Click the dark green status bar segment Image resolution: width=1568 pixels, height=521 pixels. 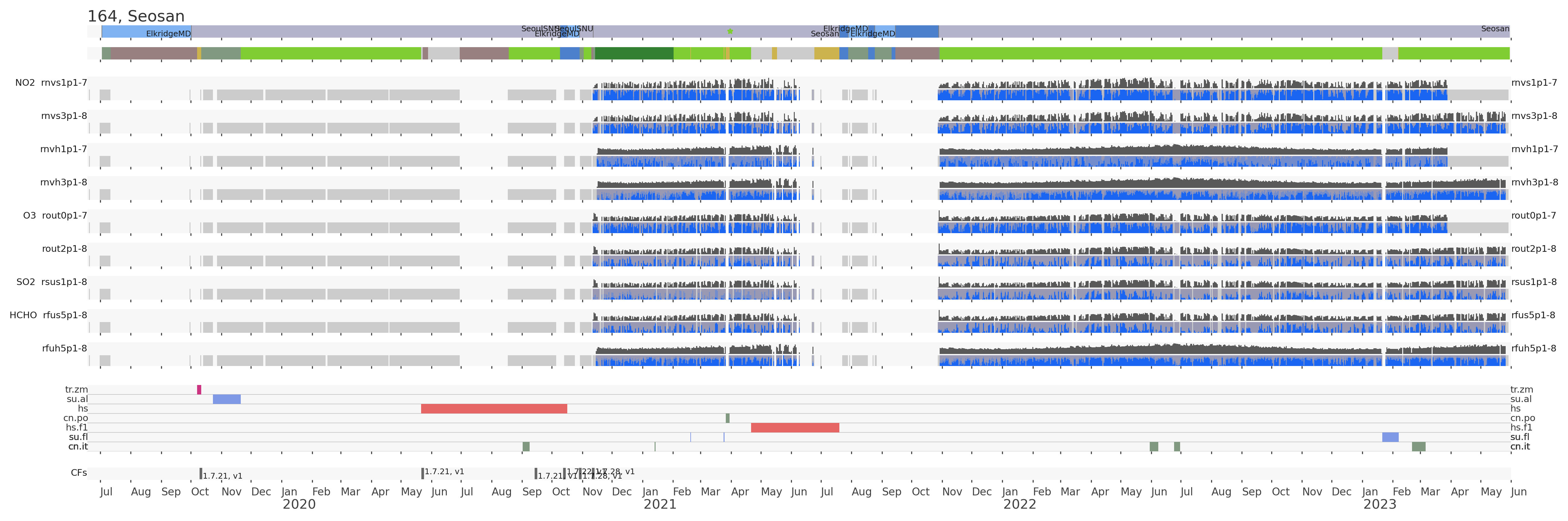pos(634,53)
